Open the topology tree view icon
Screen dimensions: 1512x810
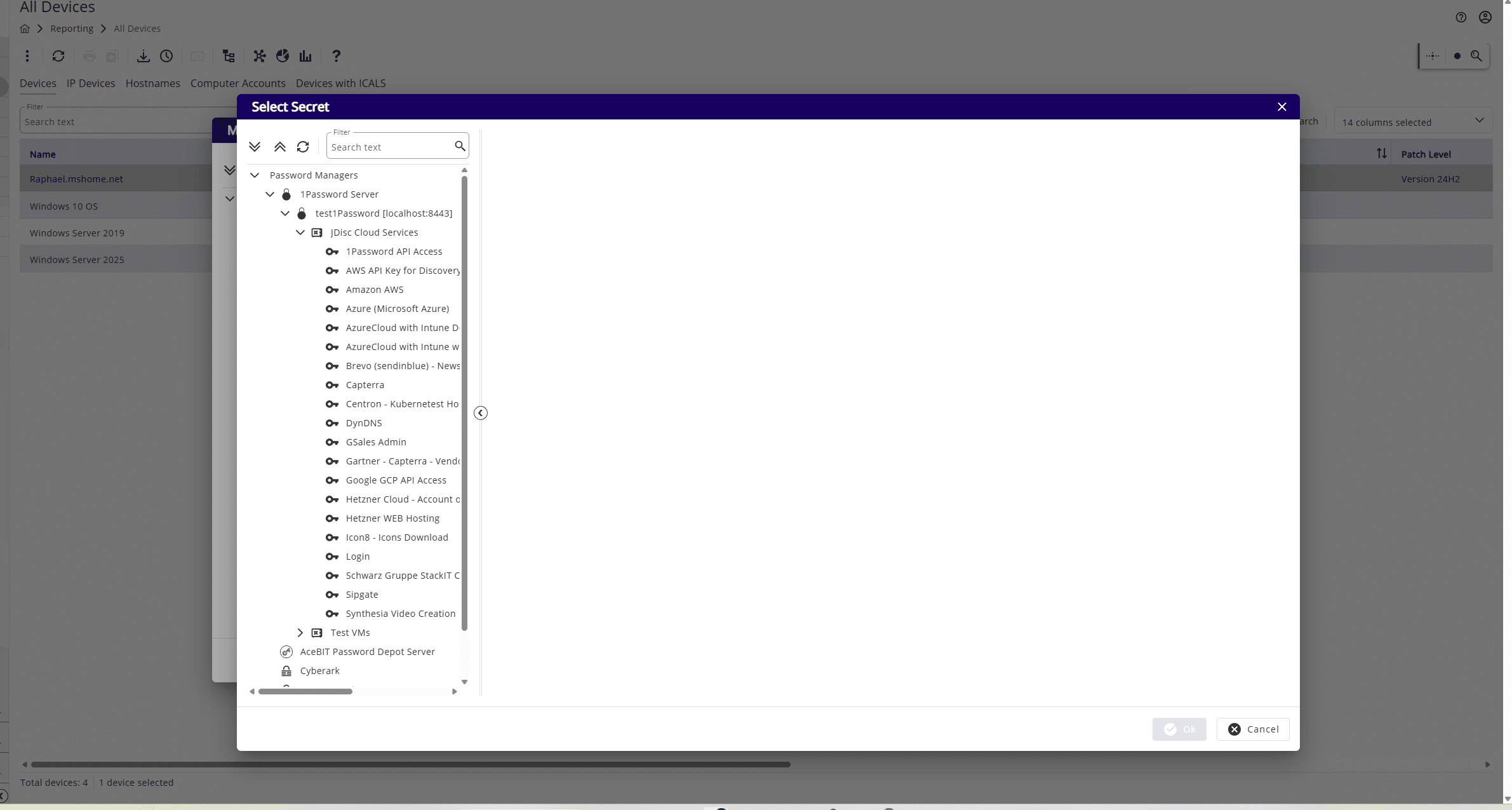[228, 57]
